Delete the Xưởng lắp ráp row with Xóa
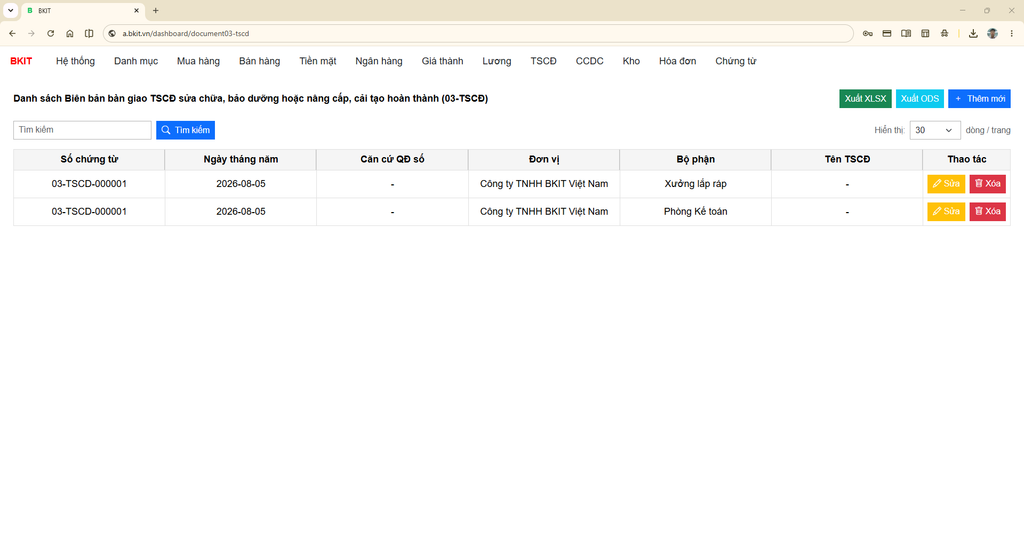This screenshot has height=550, width=1024. click(987, 184)
